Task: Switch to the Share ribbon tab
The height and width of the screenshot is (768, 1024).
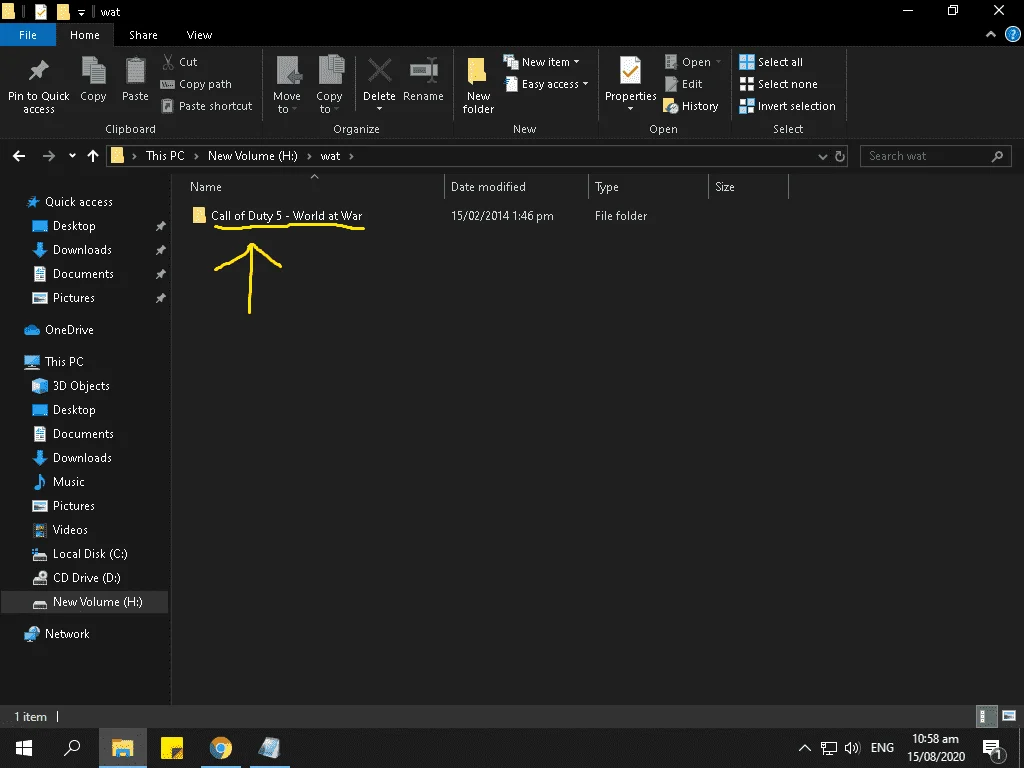Action: click(x=143, y=35)
